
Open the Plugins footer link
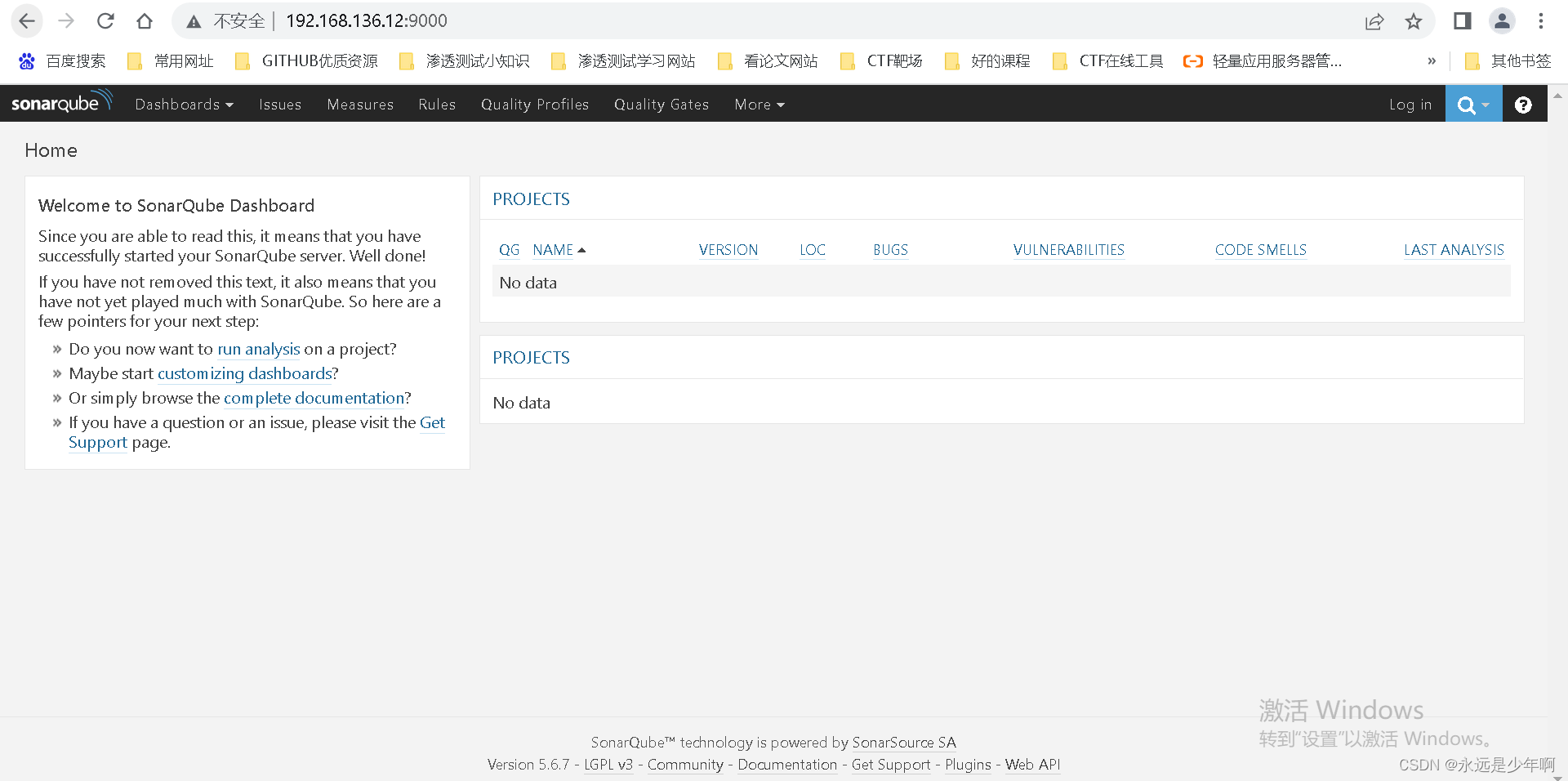[968, 765]
